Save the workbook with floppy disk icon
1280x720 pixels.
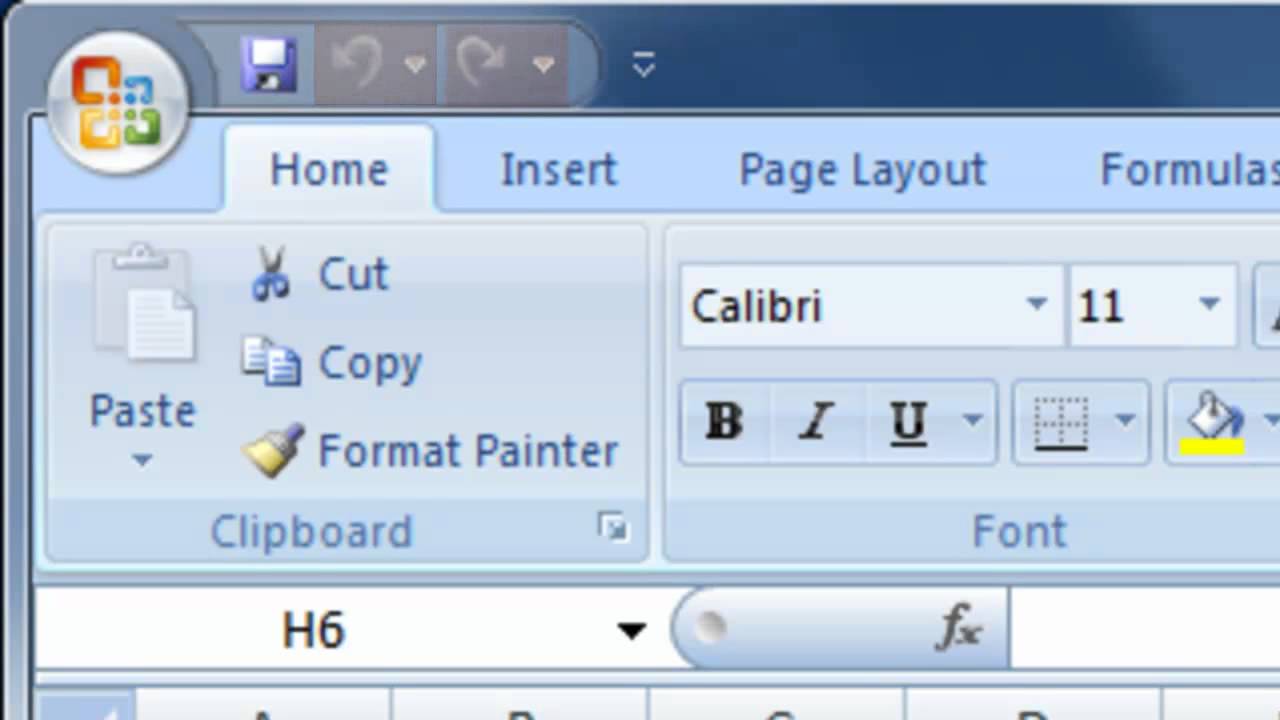tap(268, 66)
